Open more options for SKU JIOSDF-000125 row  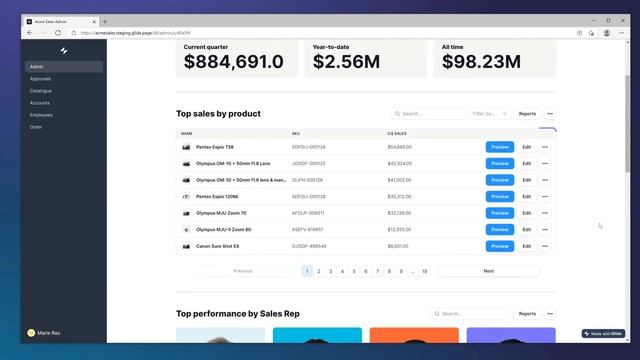pos(545,164)
